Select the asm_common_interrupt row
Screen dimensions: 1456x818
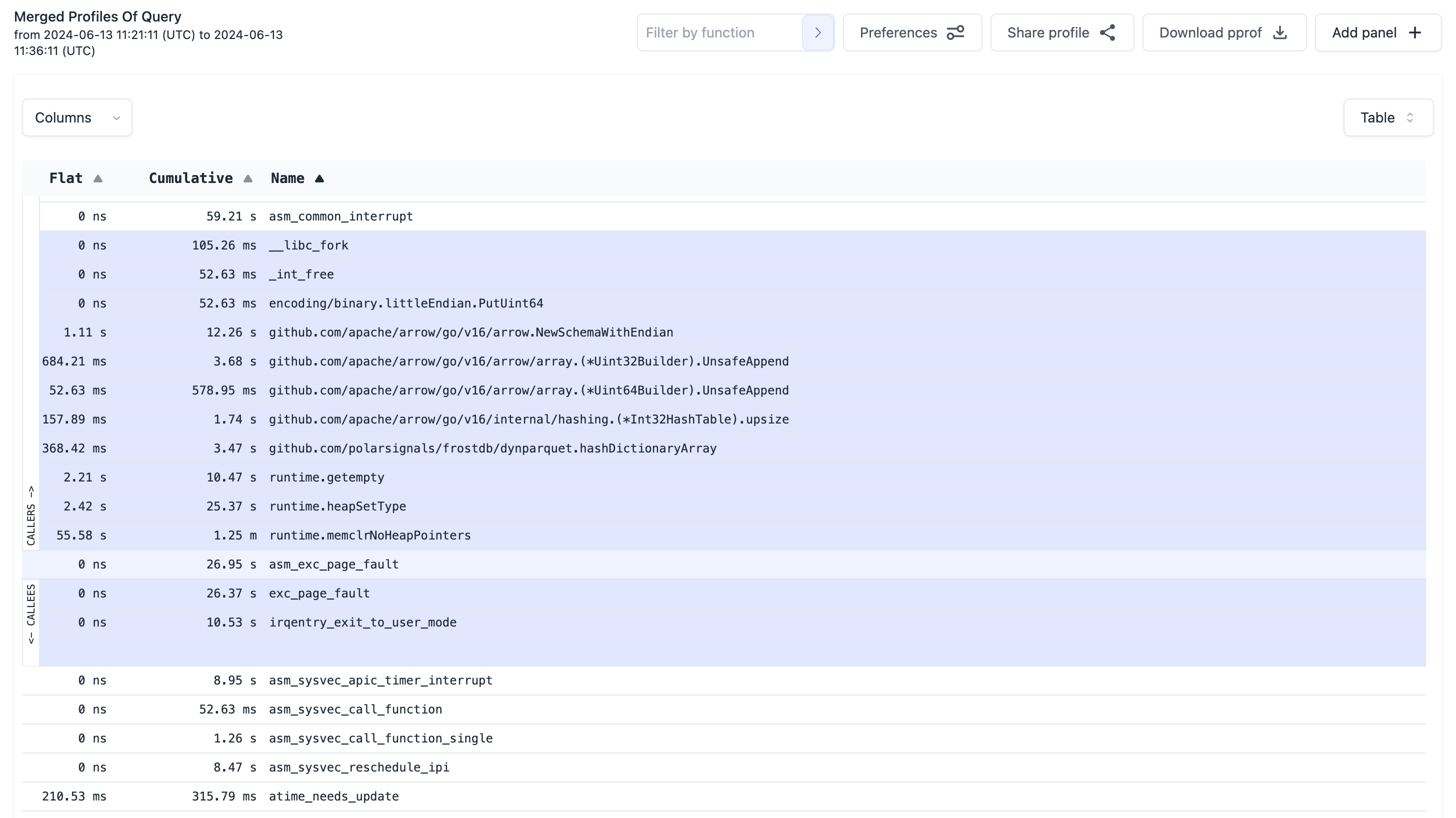(732, 216)
